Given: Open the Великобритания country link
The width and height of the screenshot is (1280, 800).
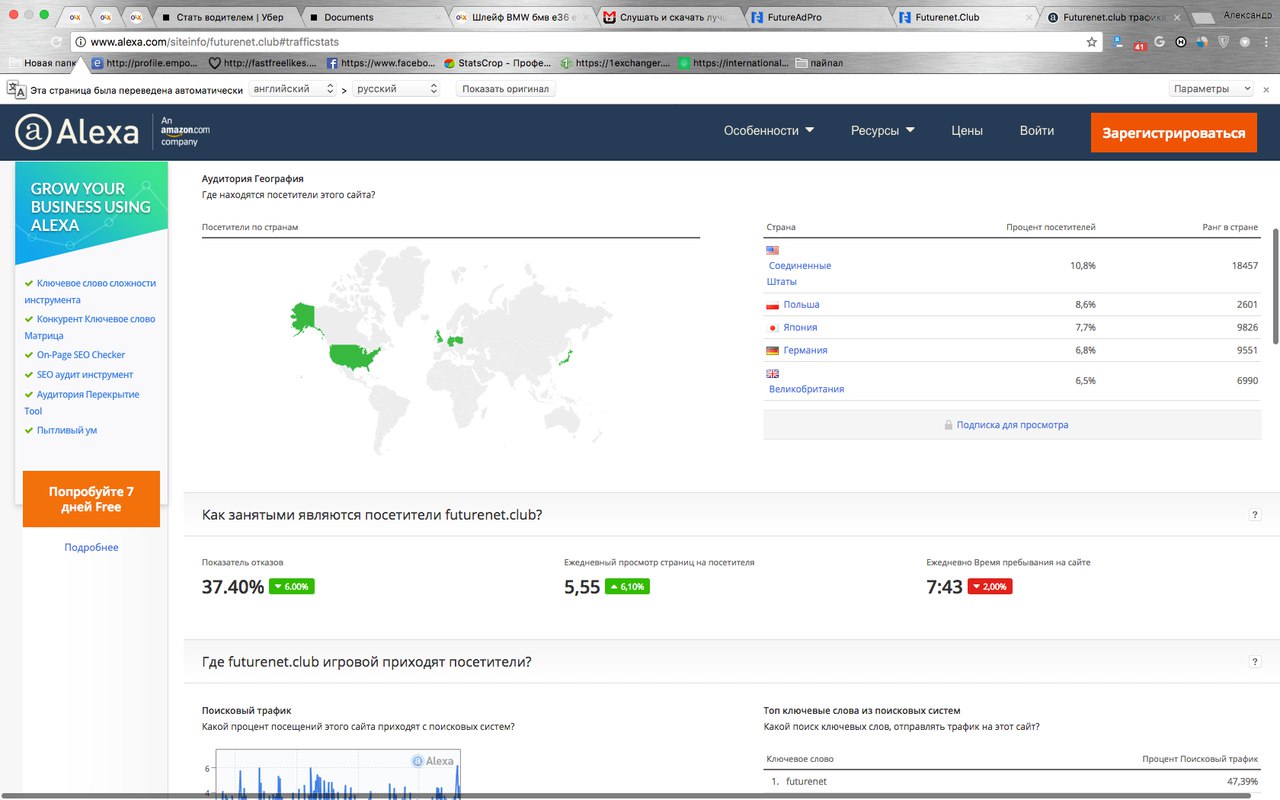Looking at the screenshot, I should click(806, 389).
